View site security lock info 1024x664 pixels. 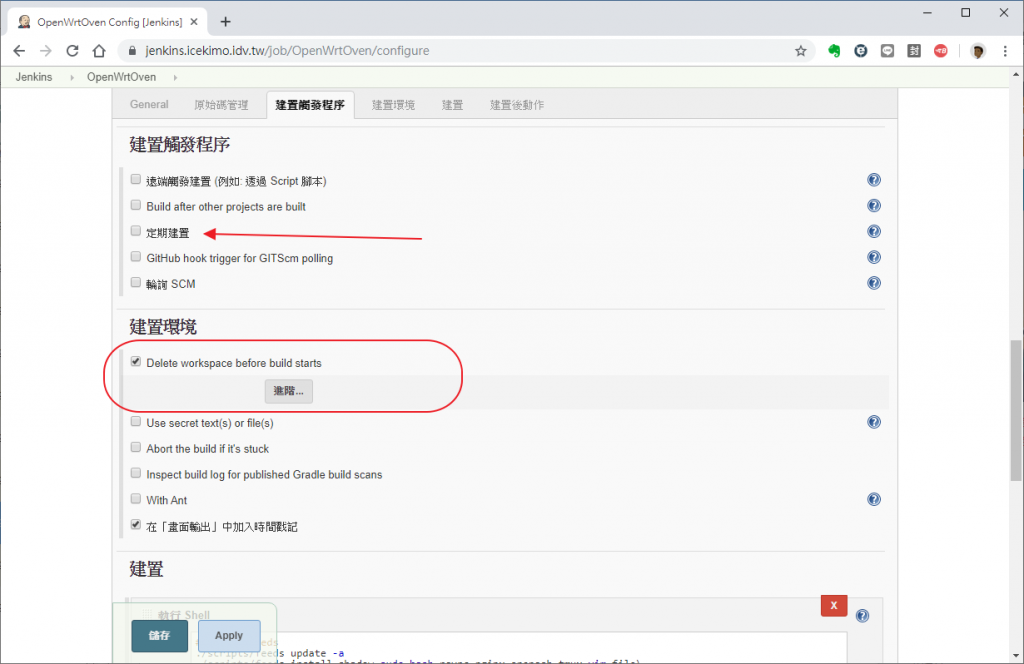133,51
